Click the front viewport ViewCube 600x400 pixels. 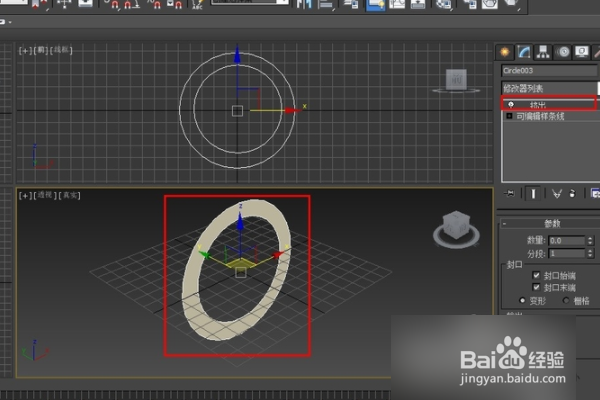[456, 80]
